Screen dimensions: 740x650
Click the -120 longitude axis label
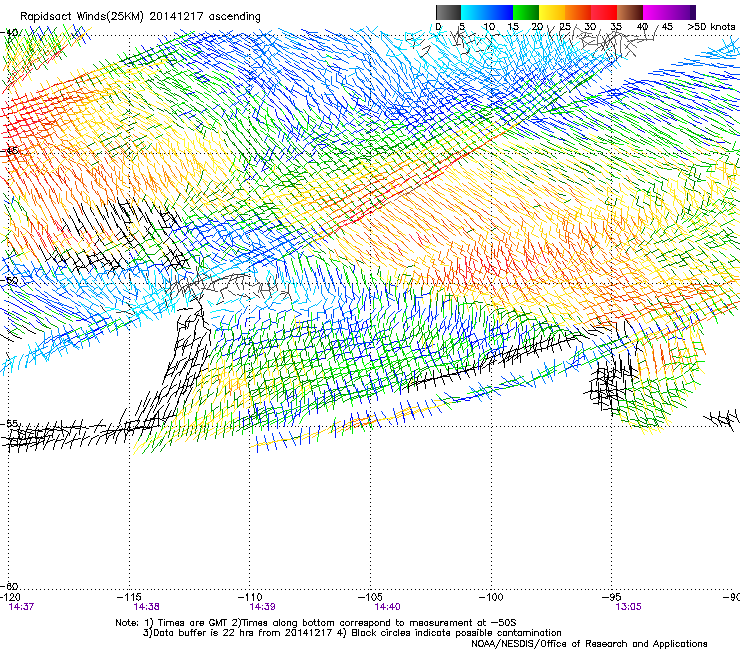tap(10, 597)
